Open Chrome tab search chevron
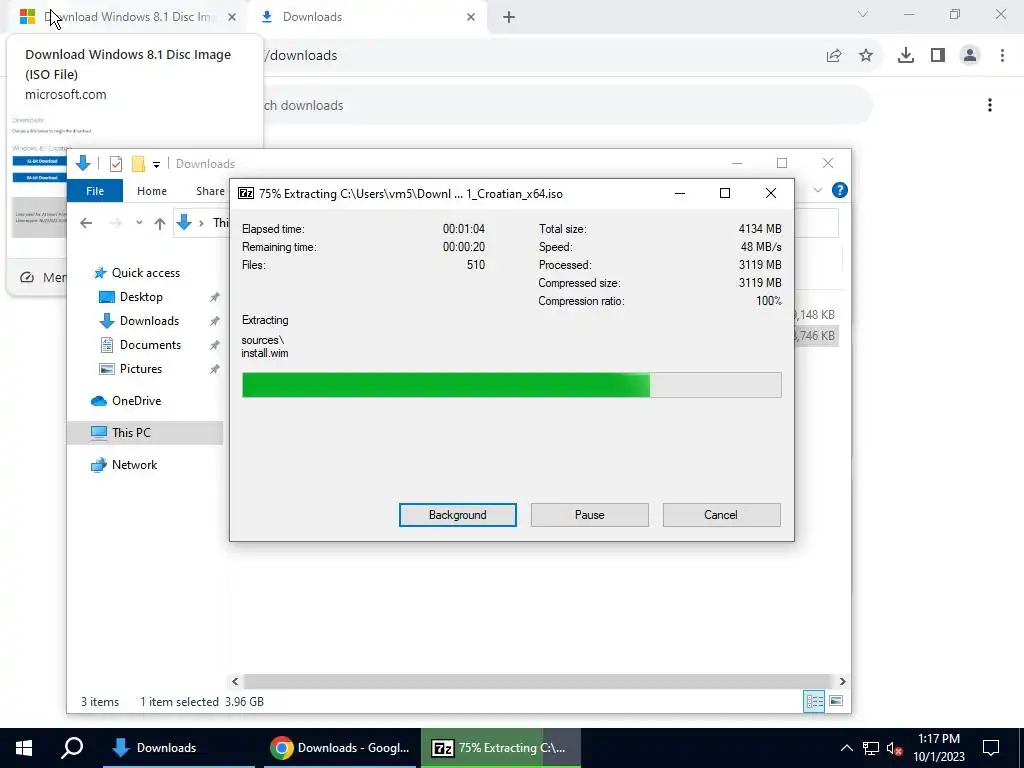This screenshot has width=1024, height=768. 863,14
